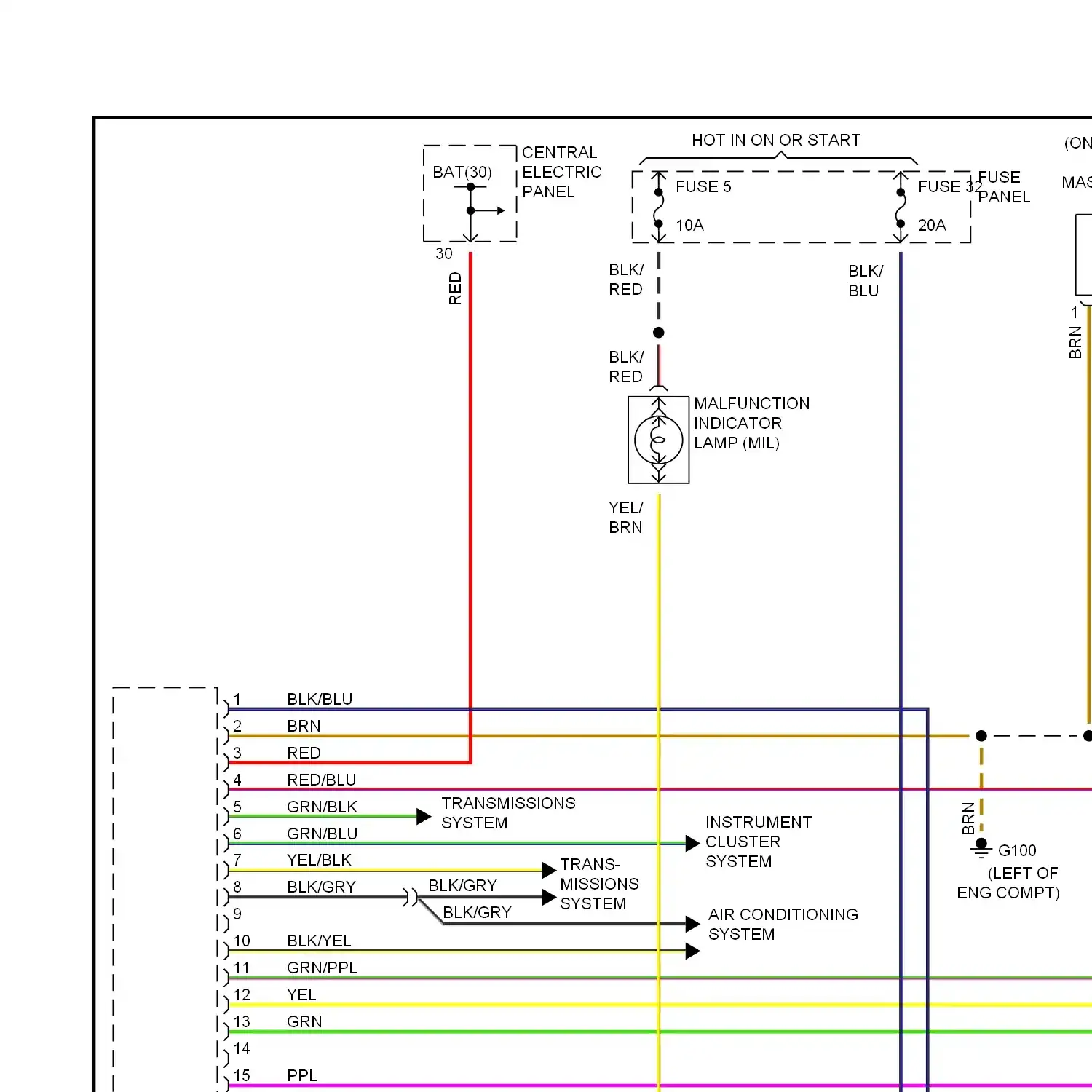The image size is (1092, 1092).
Task: Click the fuse 5 element symbol
Action: tap(659, 207)
